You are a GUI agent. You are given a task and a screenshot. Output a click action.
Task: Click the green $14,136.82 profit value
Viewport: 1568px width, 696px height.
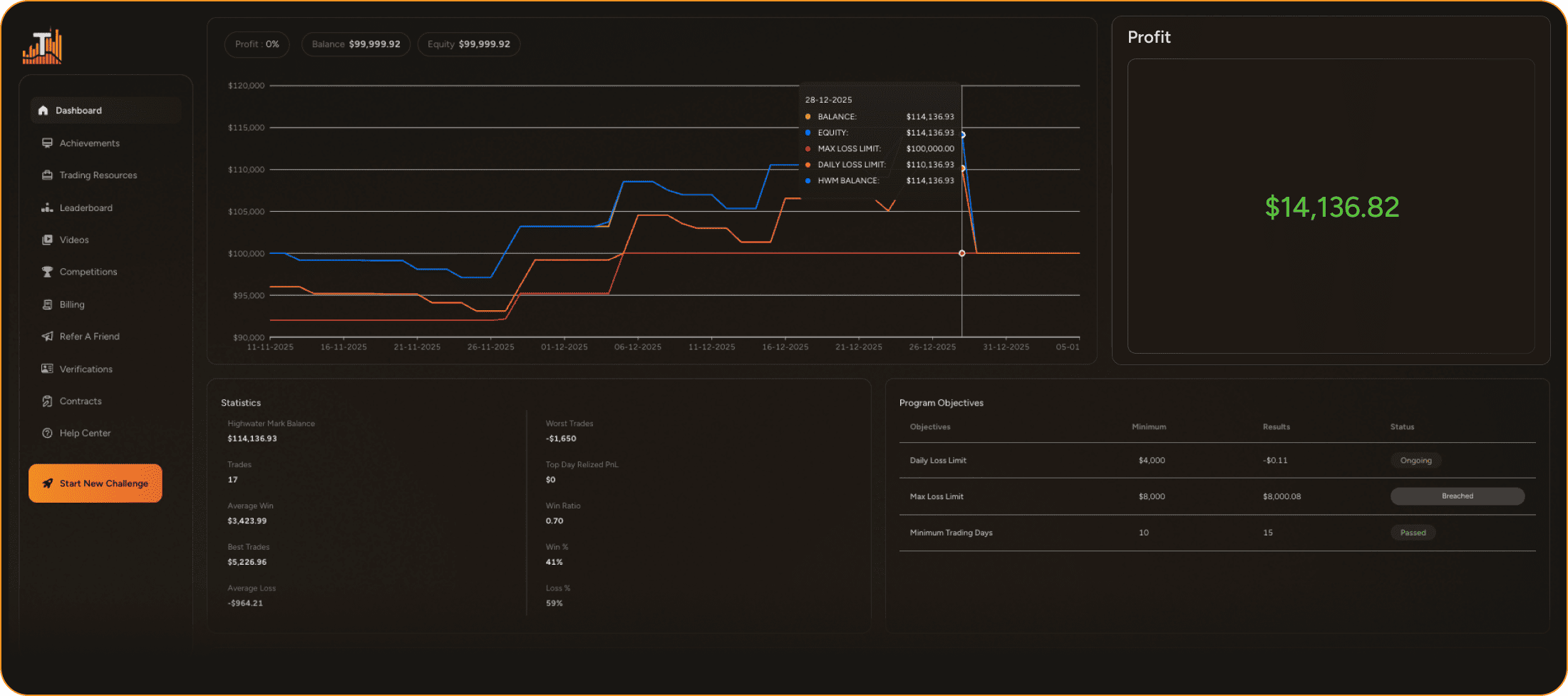pyautogui.click(x=1331, y=208)
